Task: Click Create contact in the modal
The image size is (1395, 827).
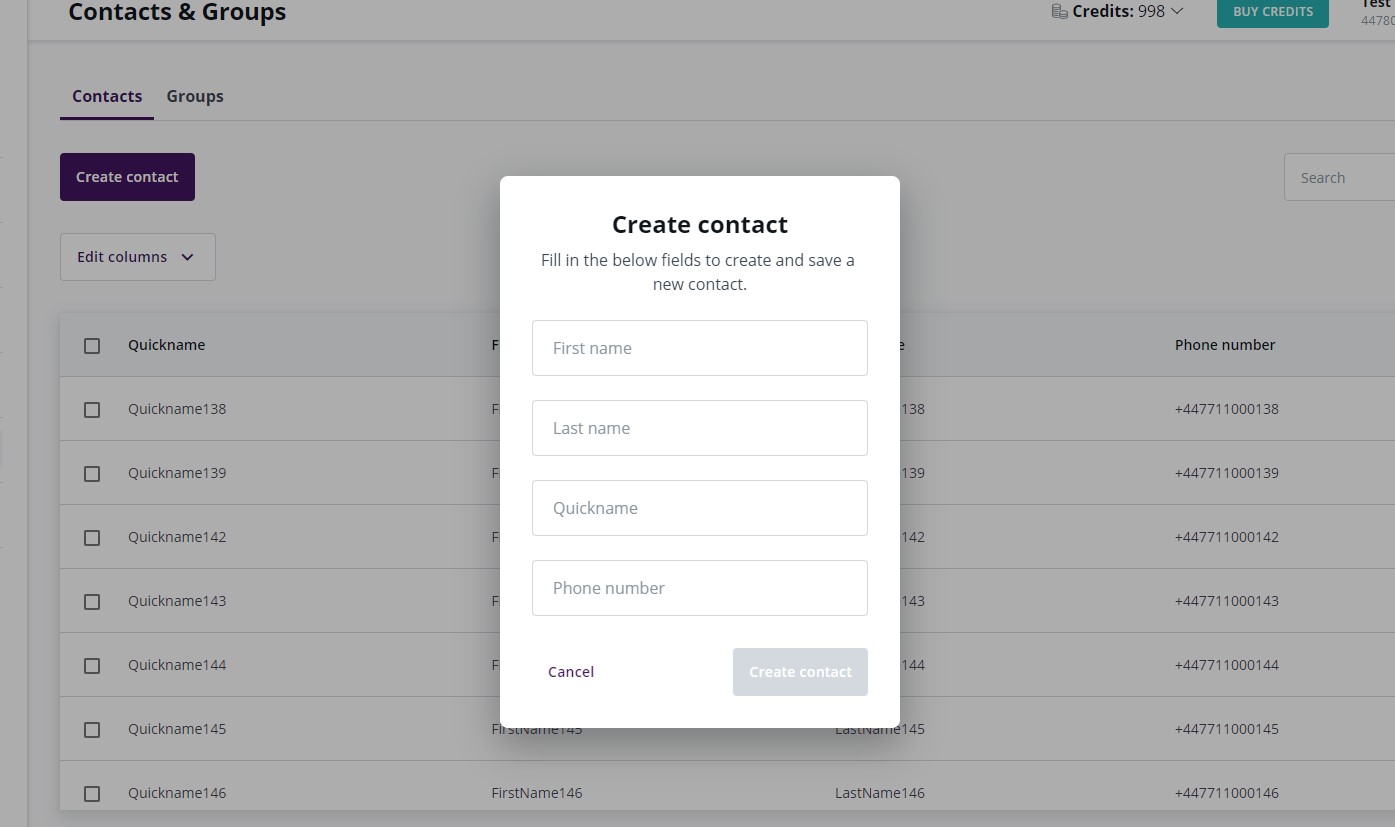Action: pos(800,671)
